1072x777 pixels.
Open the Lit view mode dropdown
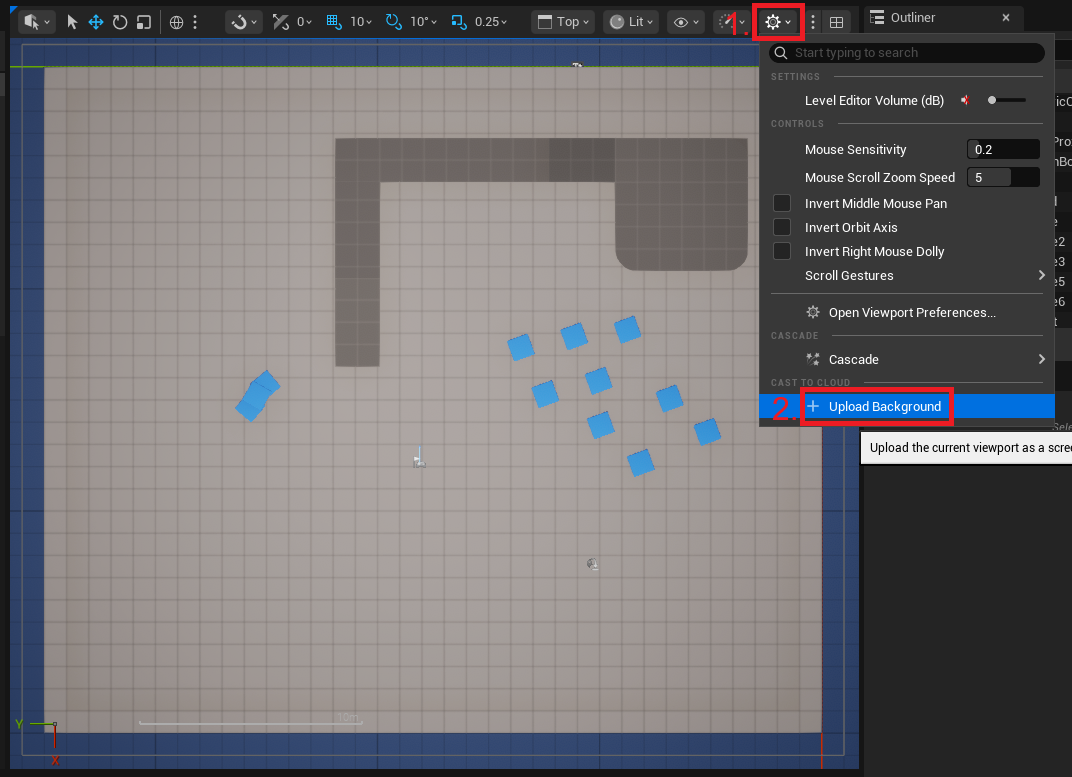(630, 21)
